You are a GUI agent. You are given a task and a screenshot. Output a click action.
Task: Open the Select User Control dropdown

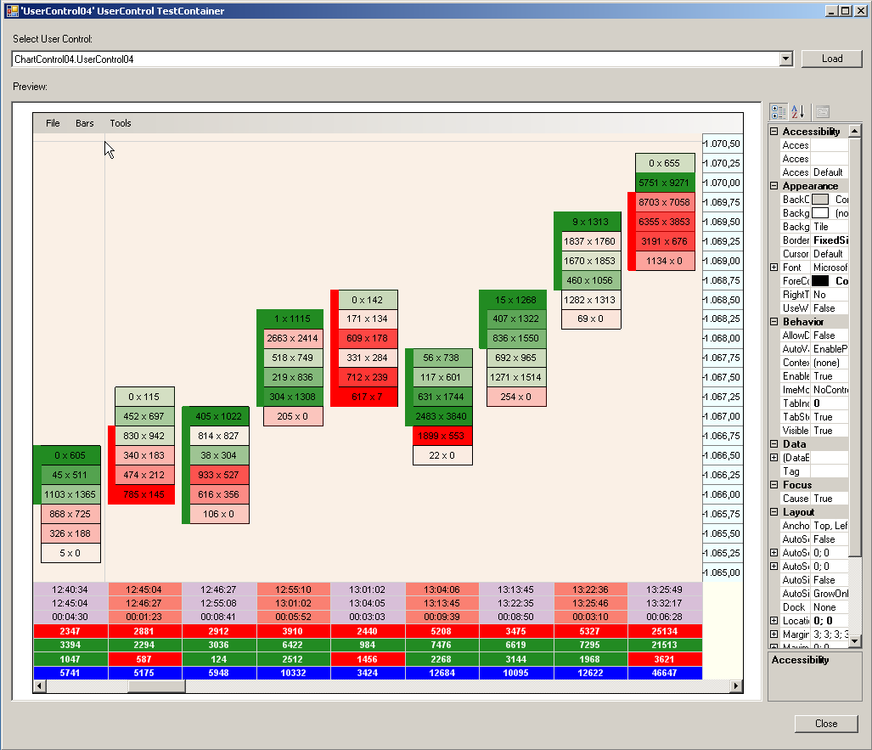[x=785, y=58]
